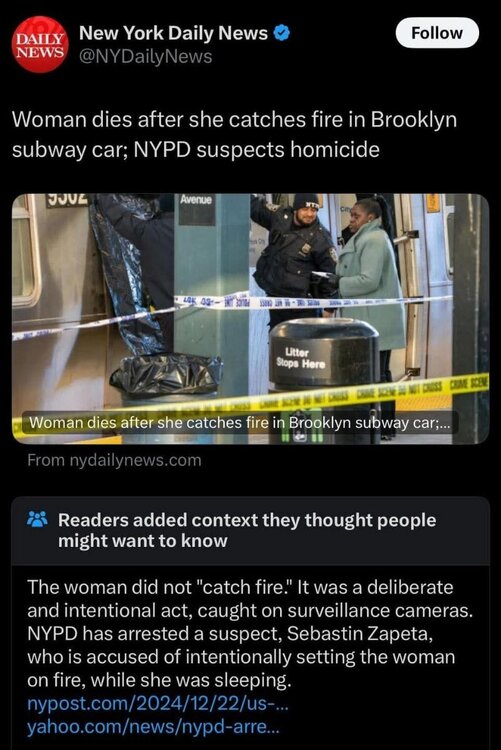501x750 pixels.
Task: Open the subway crime scene article image
Action: pyautogui.click(x=250, y=319)
